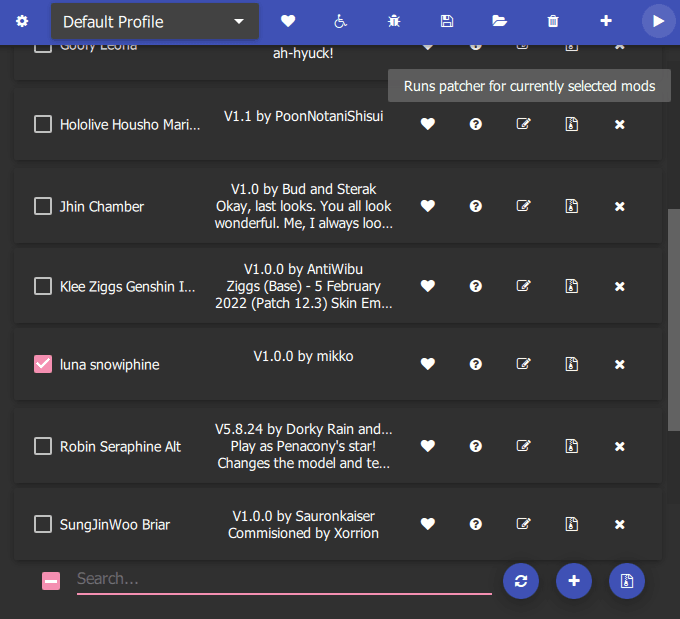Image resolution: width=680 pixels, height=619 pixels.
Task: Run the patcher with the play button
Action: click(x=658, y=21)
